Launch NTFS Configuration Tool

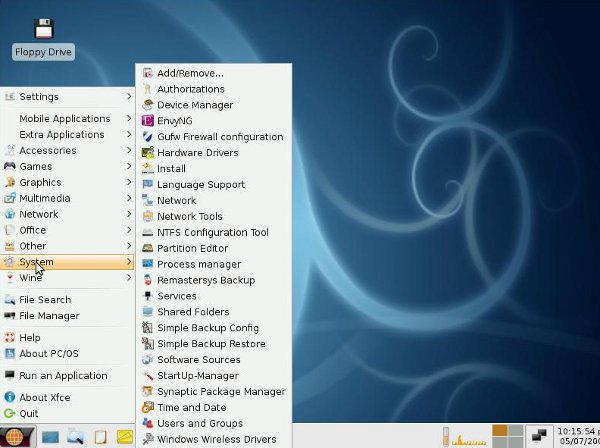click(214, 232)
